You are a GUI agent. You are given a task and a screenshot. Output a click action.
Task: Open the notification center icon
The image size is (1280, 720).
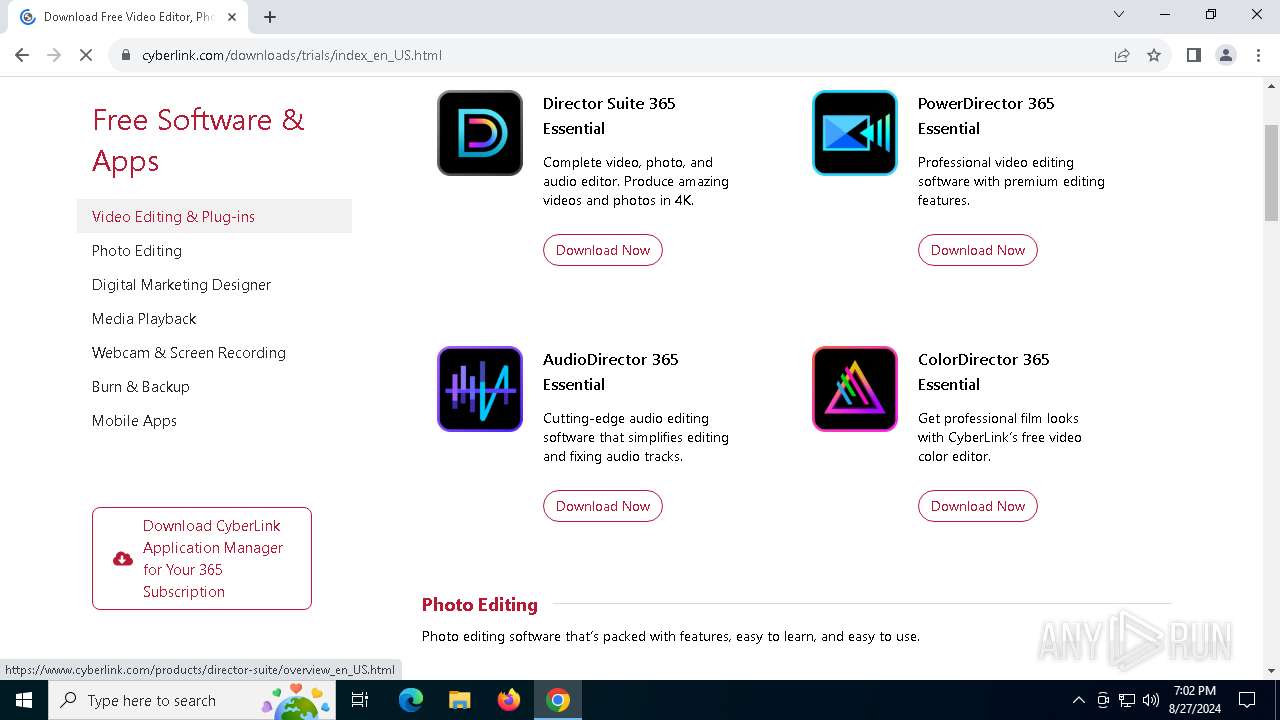coord(1247,700)
